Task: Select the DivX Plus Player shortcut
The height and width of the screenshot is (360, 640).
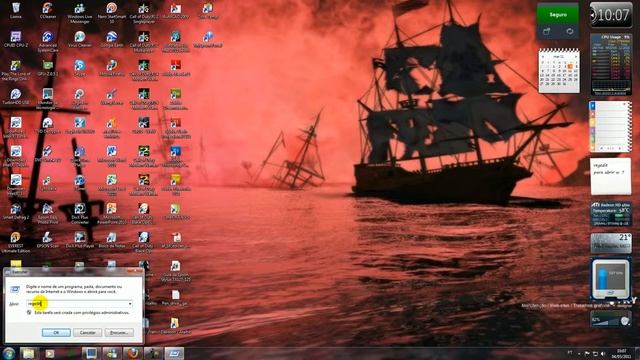Action: click(80, 240)
